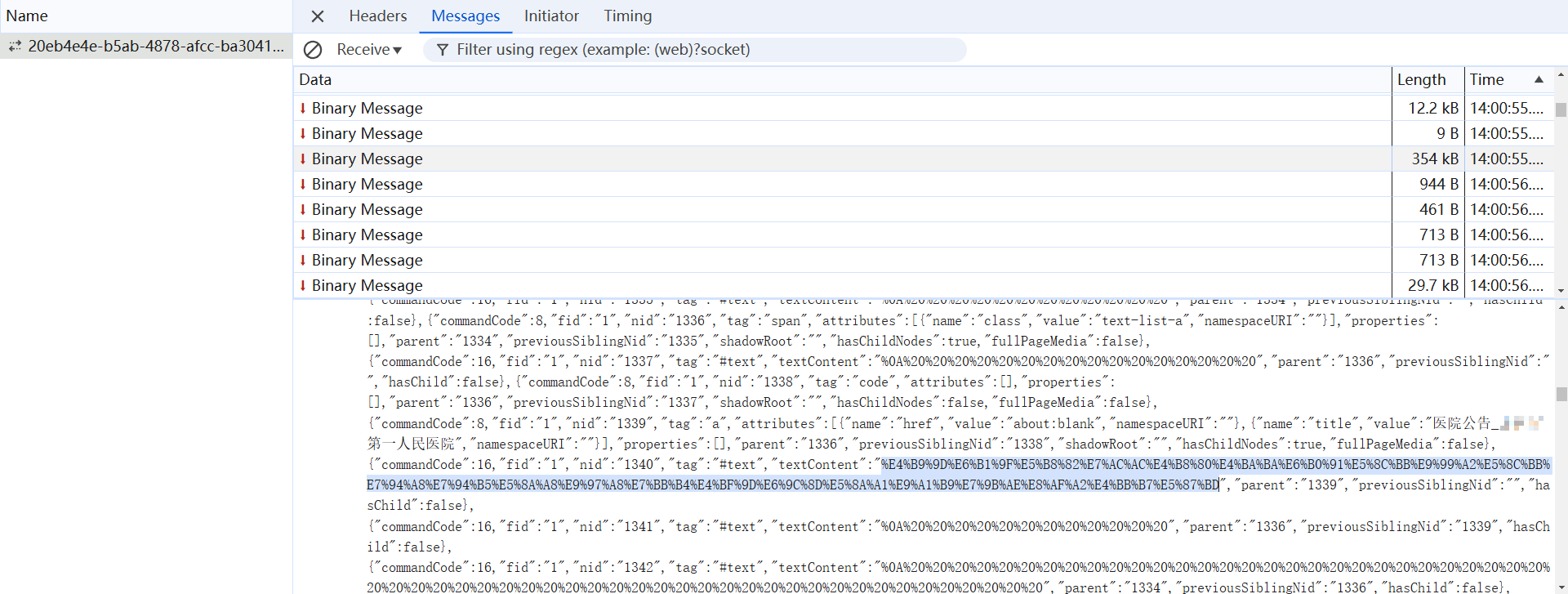Open the Receive message type dropdown
Screen dimensions: 1568x594
[x=369, y=50]
